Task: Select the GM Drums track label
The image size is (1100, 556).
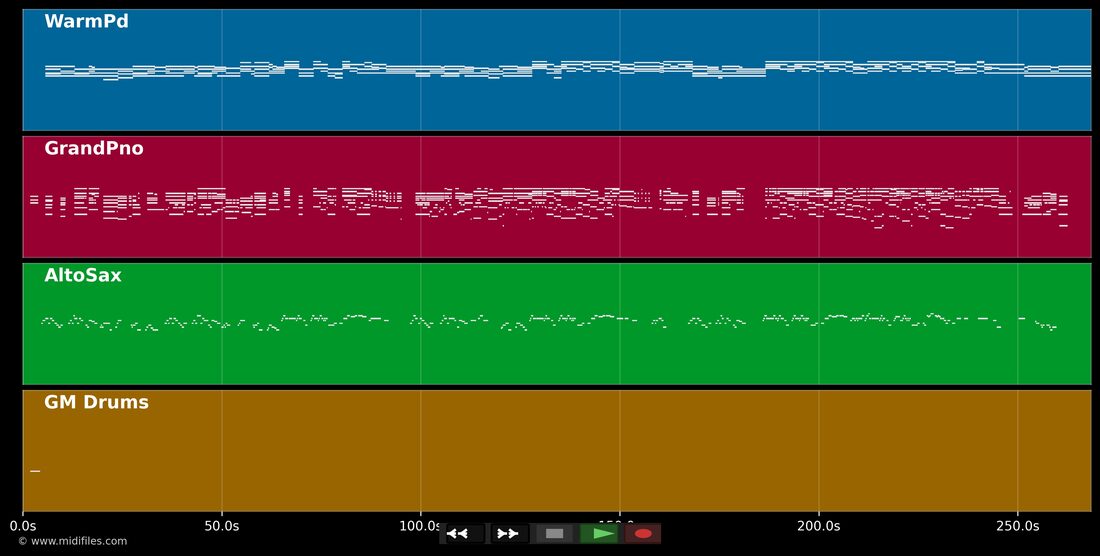Action: [96, 402]
